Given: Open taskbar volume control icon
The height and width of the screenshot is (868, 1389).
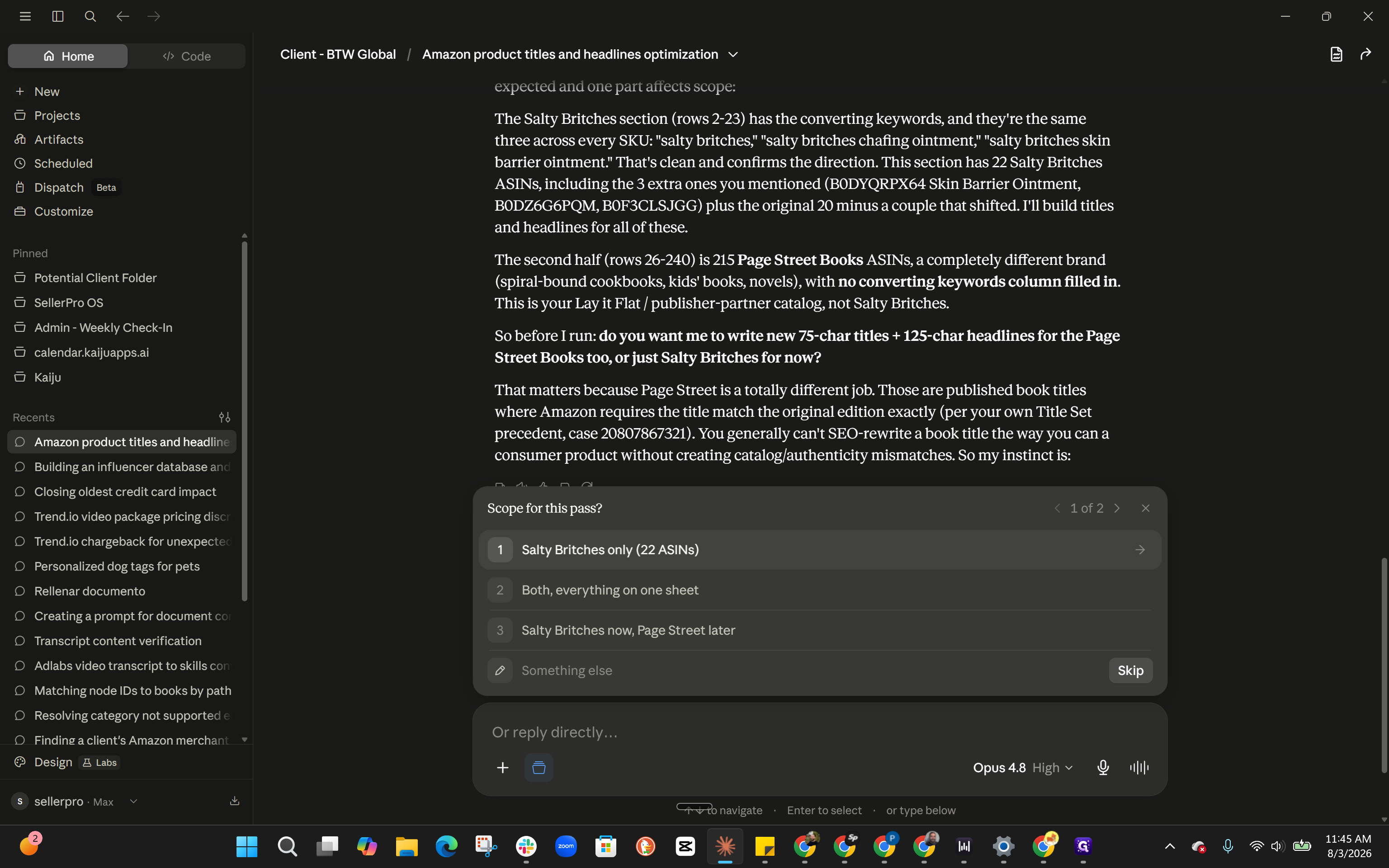Looking at the screenshot, I should [1277, 846].
